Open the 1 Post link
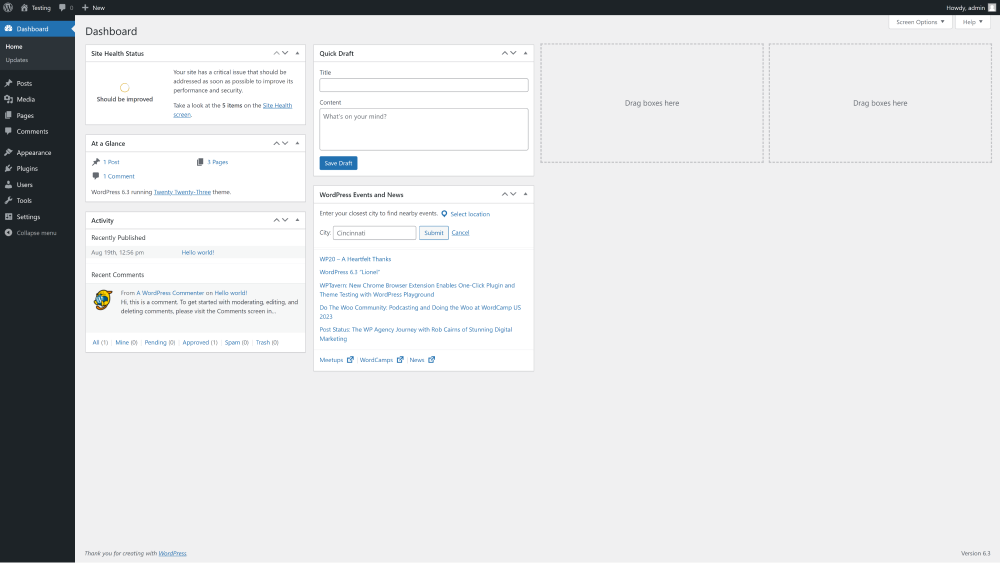Viewport: 1000px width, 563px height. (x=112, y=162)
